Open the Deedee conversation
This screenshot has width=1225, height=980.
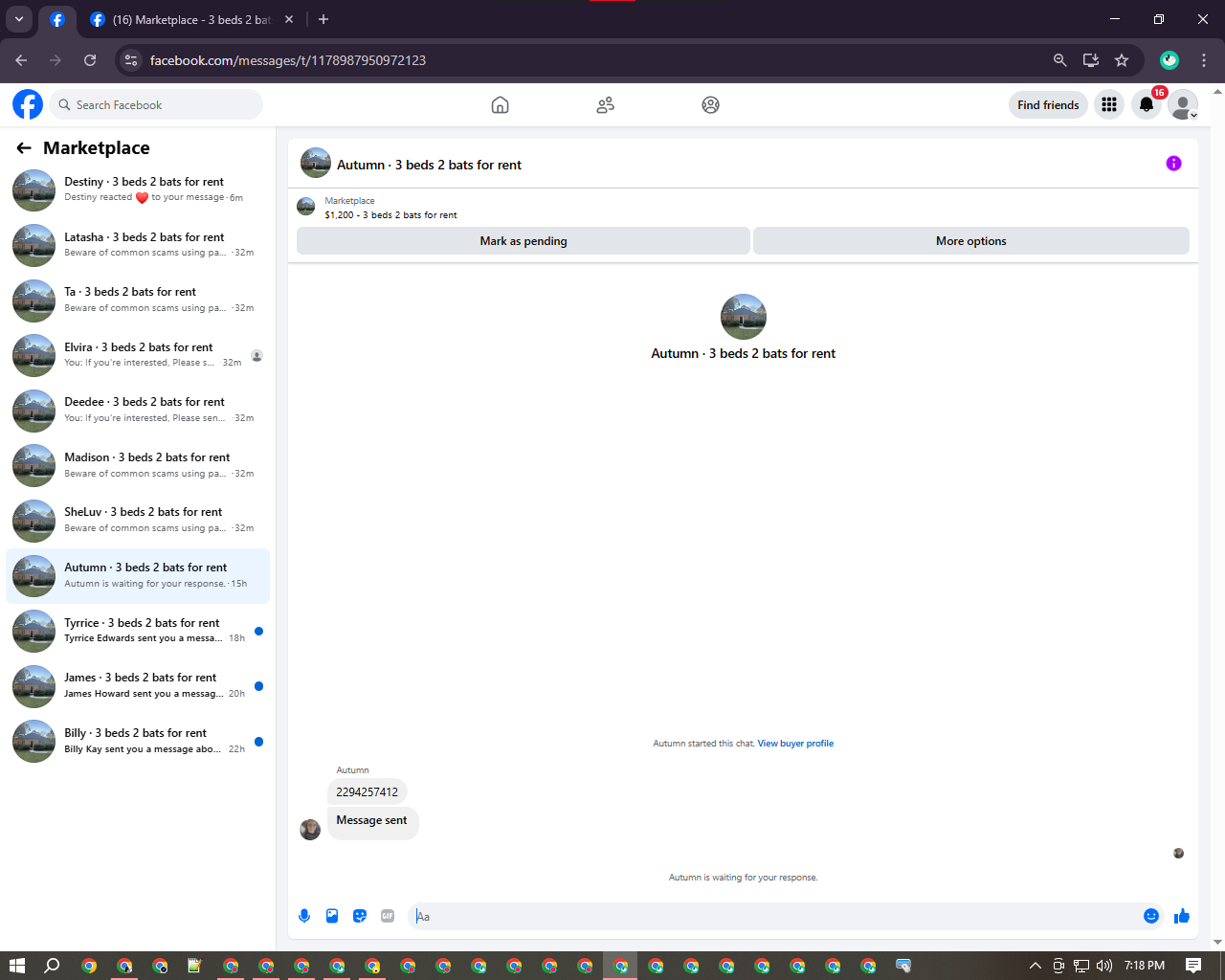tap(138, 410)
